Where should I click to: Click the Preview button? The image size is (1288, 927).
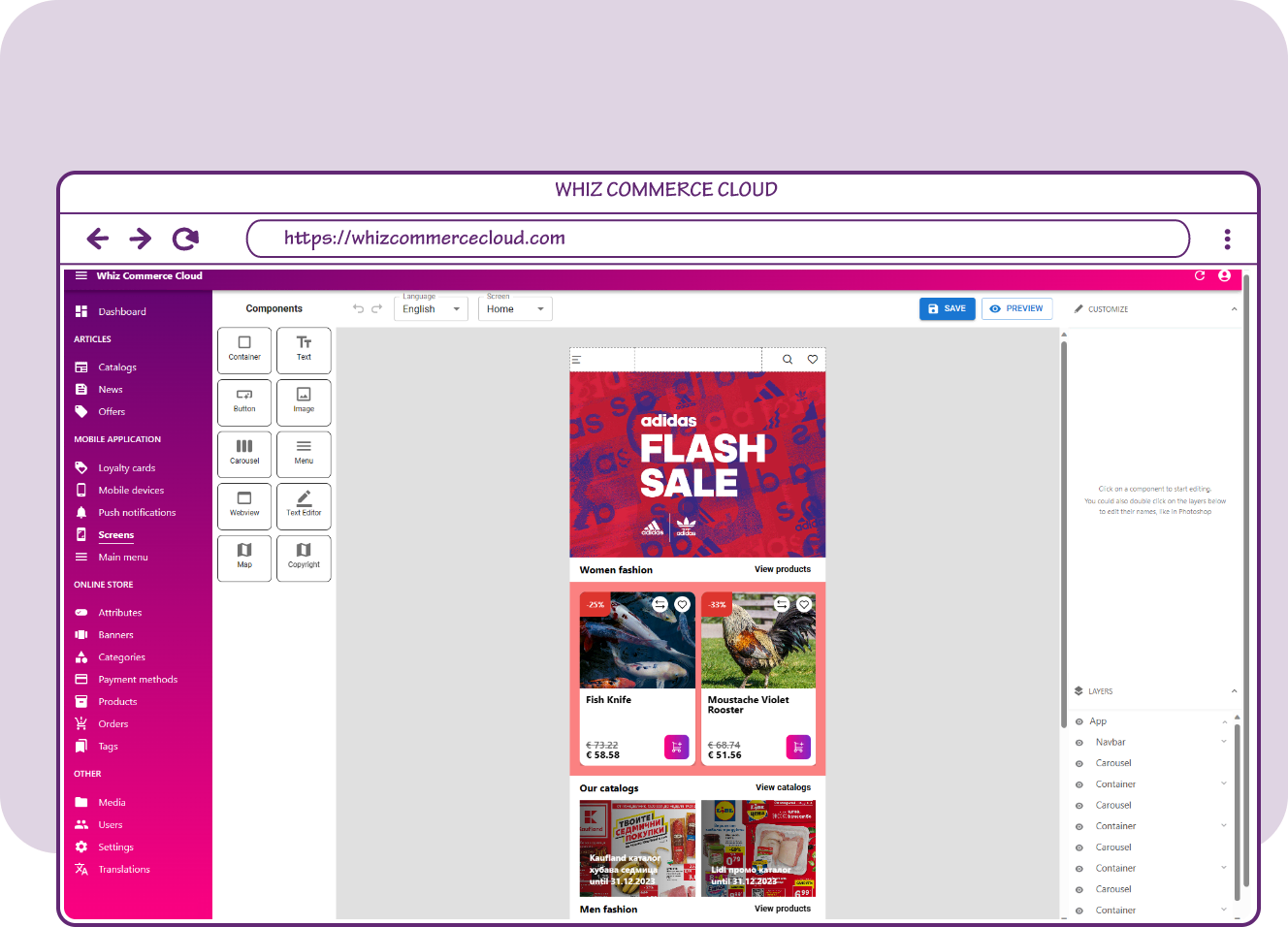1016,309
